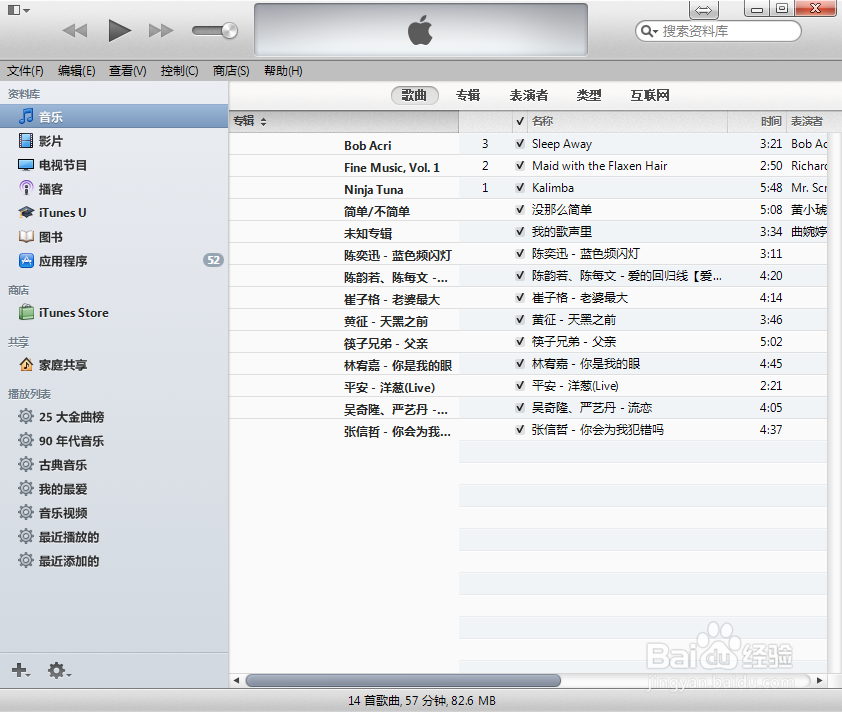Open the window menu dropdown at top-left
The image size is (842, 712).
pos(19,10)
